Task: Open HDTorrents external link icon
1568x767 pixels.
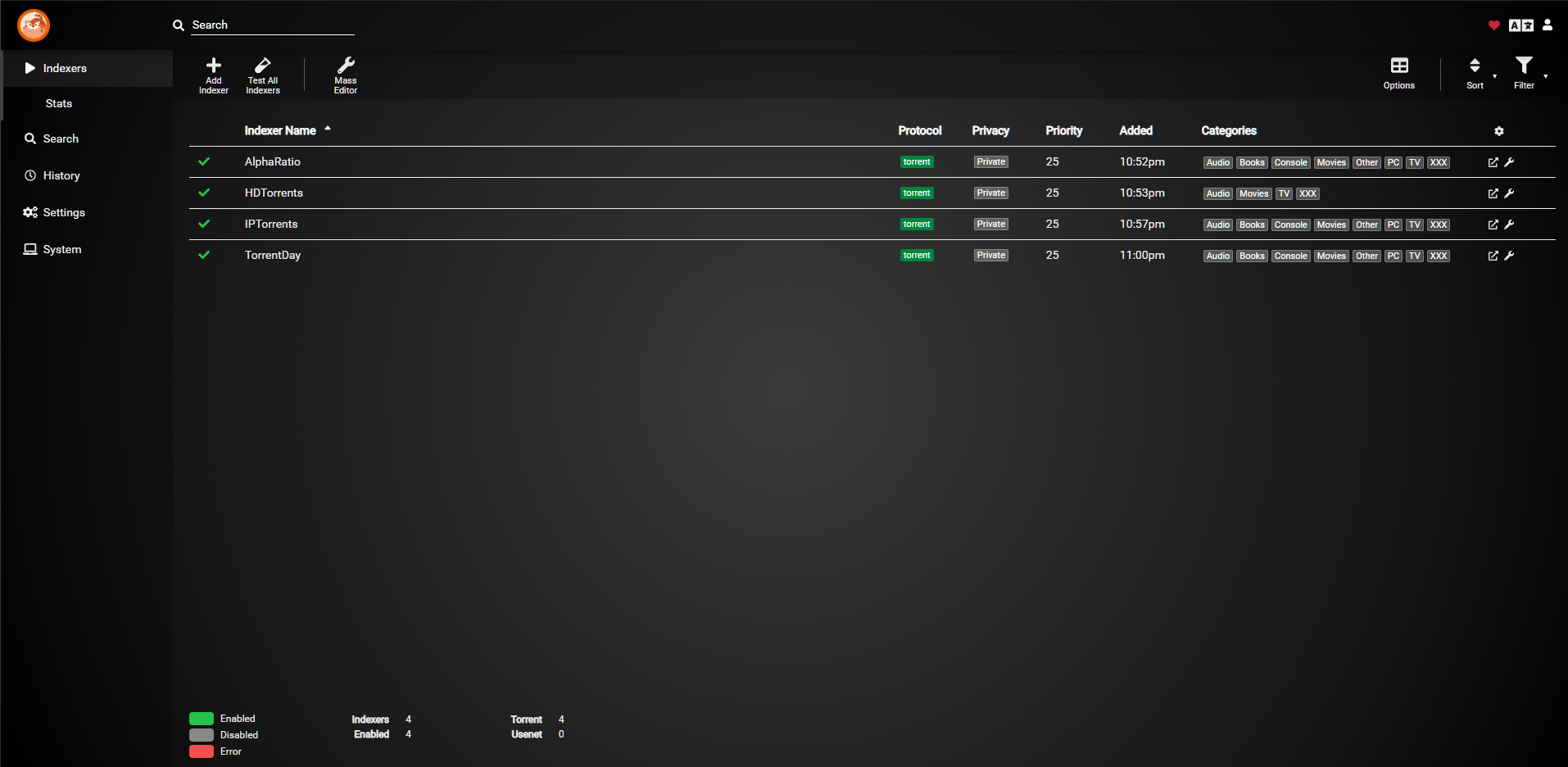Action: 1493,193
